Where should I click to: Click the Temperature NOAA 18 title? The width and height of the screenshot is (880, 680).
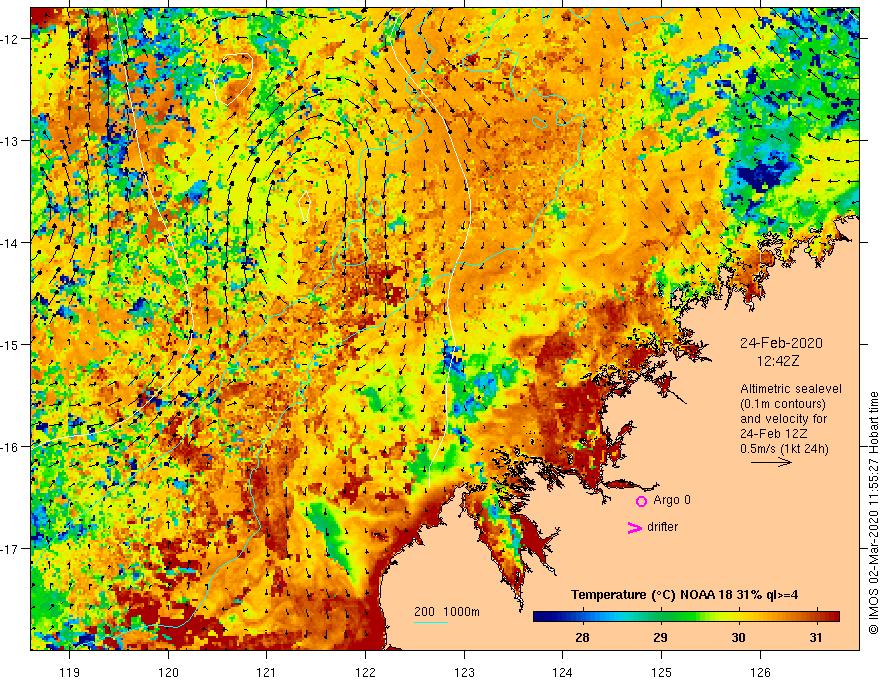click(684, 595)
